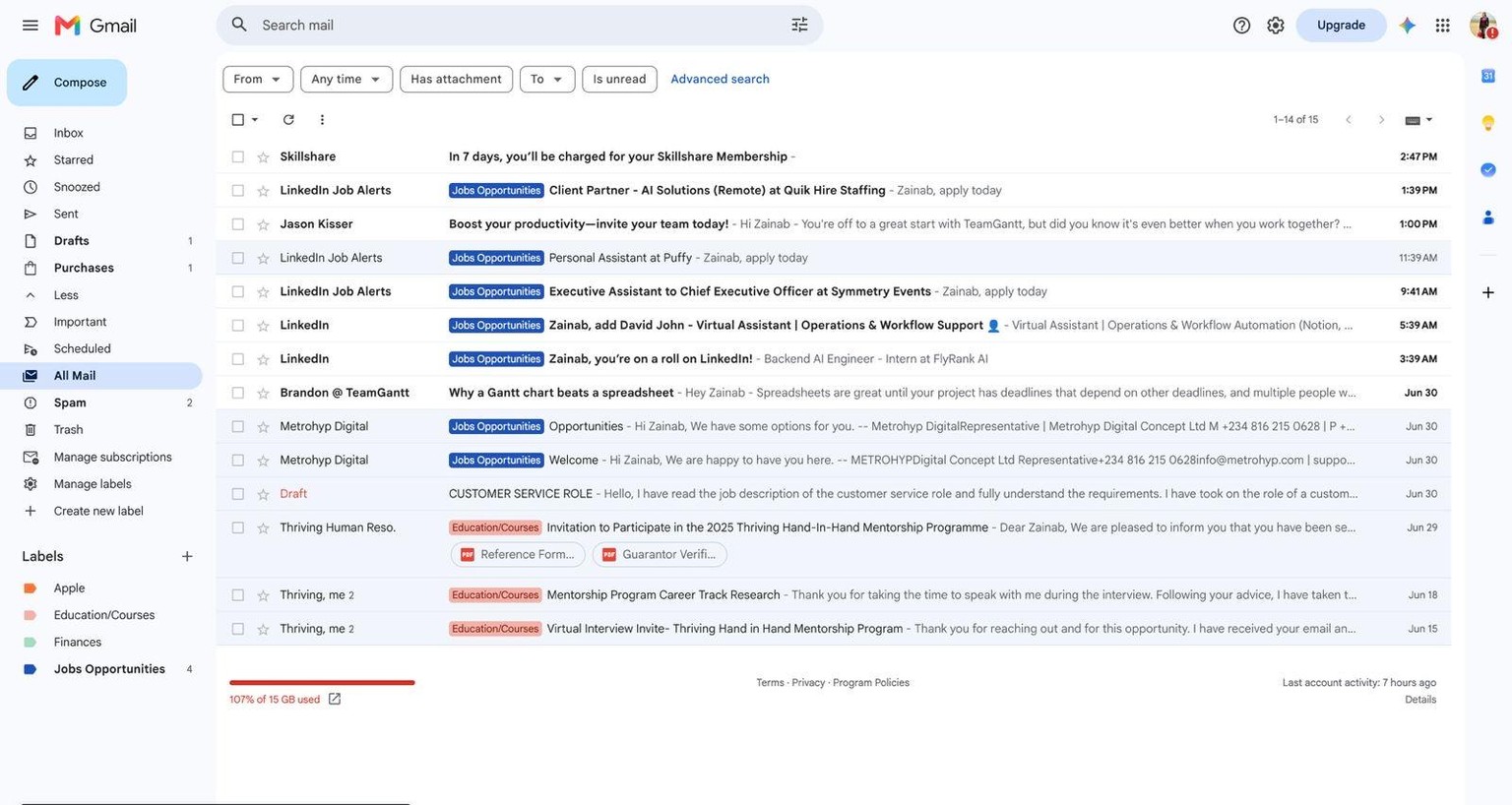Collapse the folder list with Less
The width and height of the screenshot is (1512, 805).
[66, 294]
